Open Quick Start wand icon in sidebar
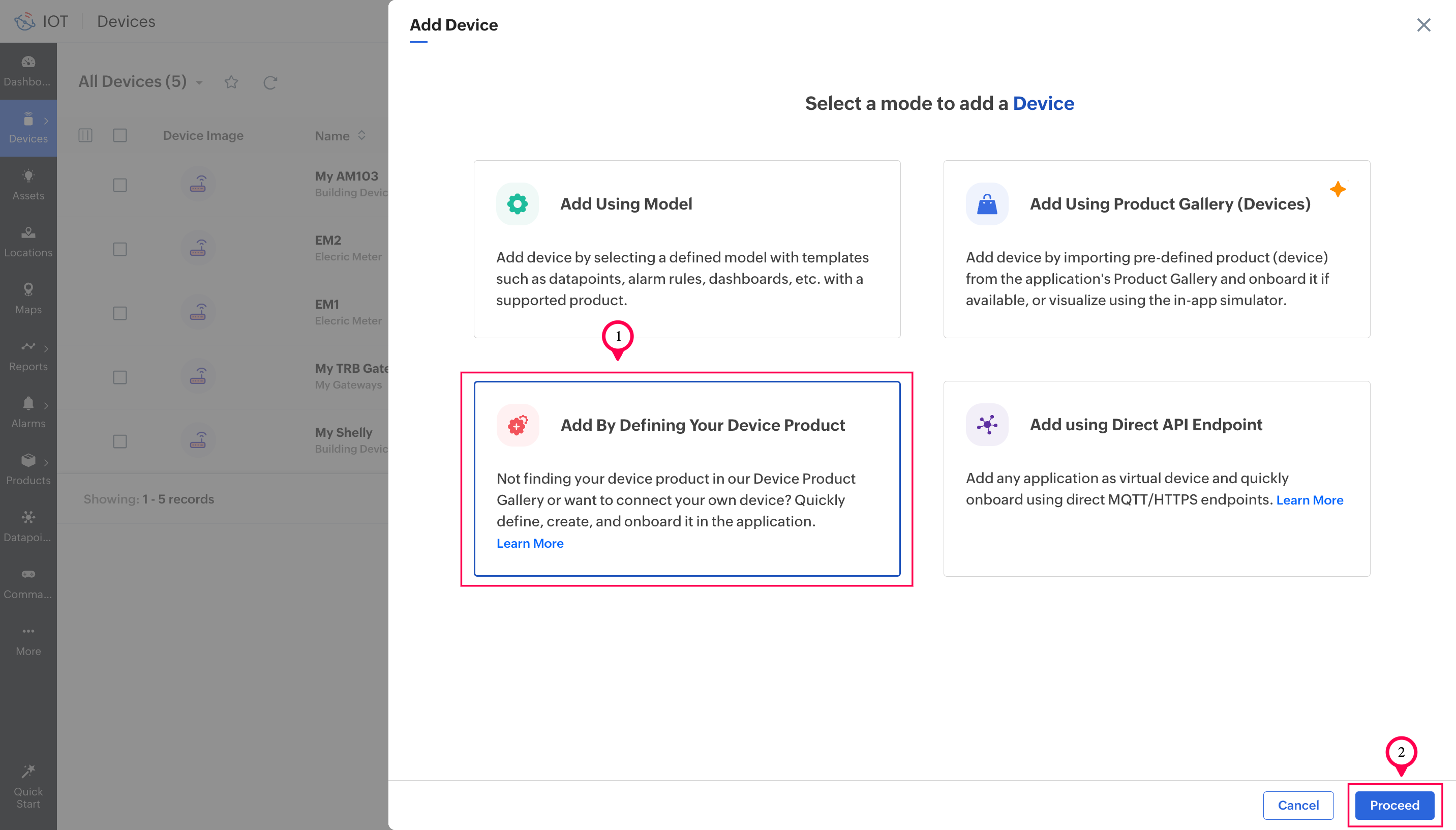The image size is (1456, 830). pos(28,772)
